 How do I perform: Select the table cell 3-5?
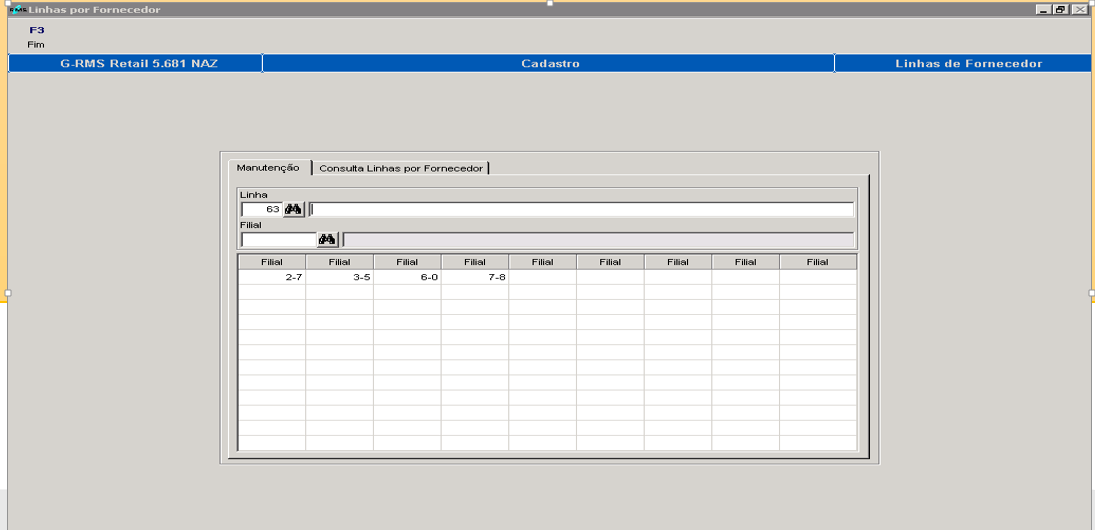(x=339, y=277)
